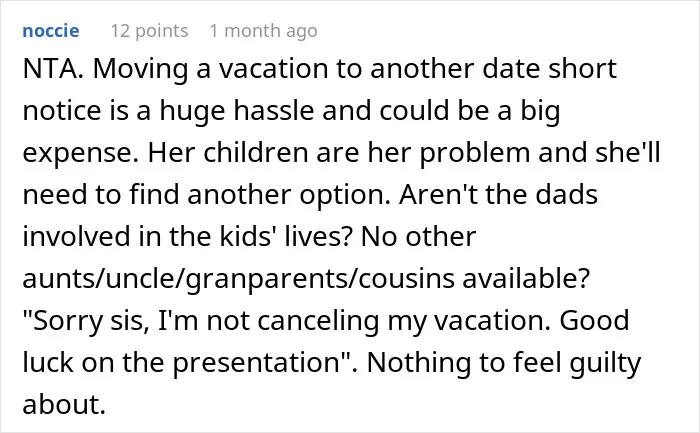The height and width of the screenshot is (433, 700).
Task: Click the word 'presentation' in the comment
Action: click(x=257, y=362)
